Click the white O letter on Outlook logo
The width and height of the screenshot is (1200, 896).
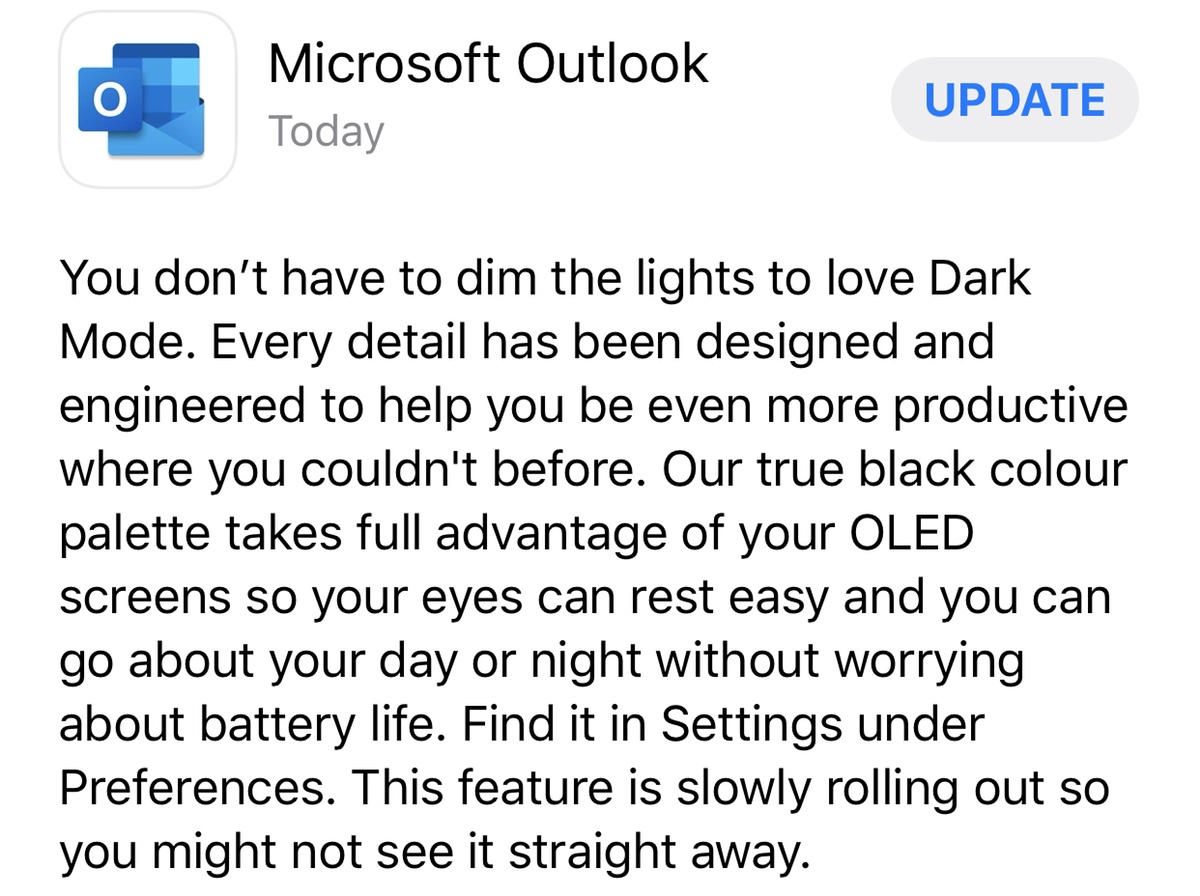point(108,100)
